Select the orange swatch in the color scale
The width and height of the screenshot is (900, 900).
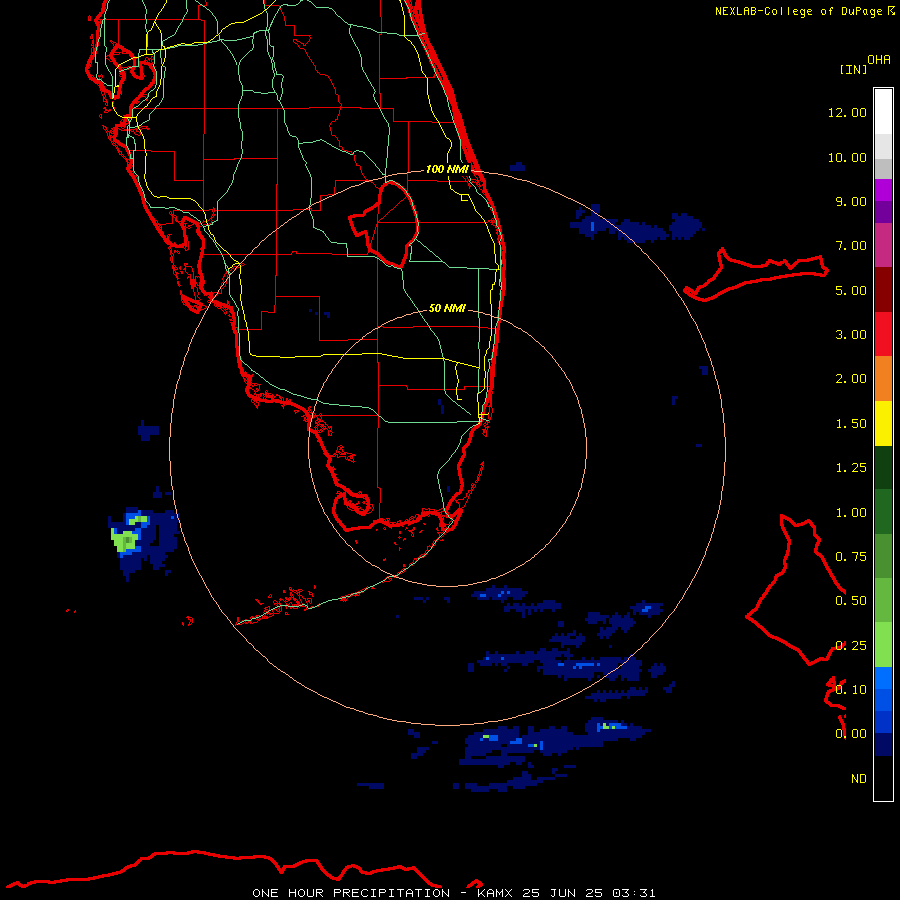point(883,379)
